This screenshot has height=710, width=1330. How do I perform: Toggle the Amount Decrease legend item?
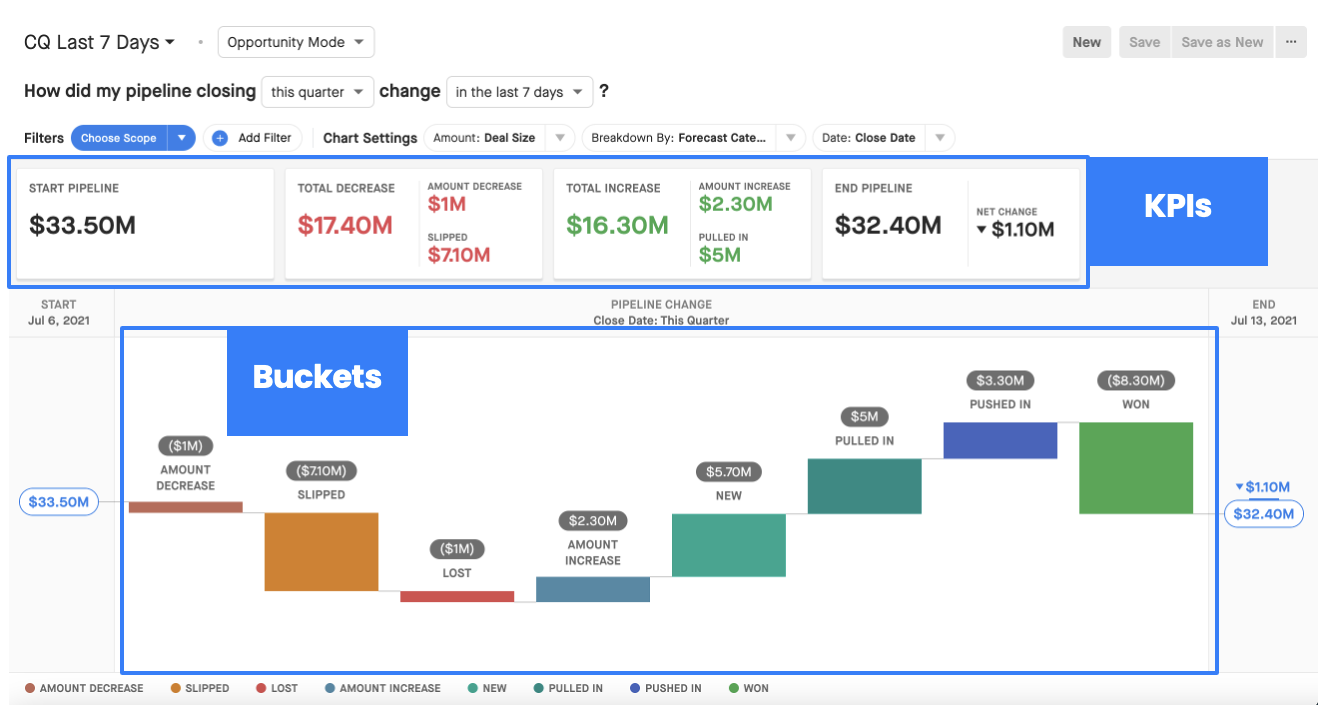[85, 688]
